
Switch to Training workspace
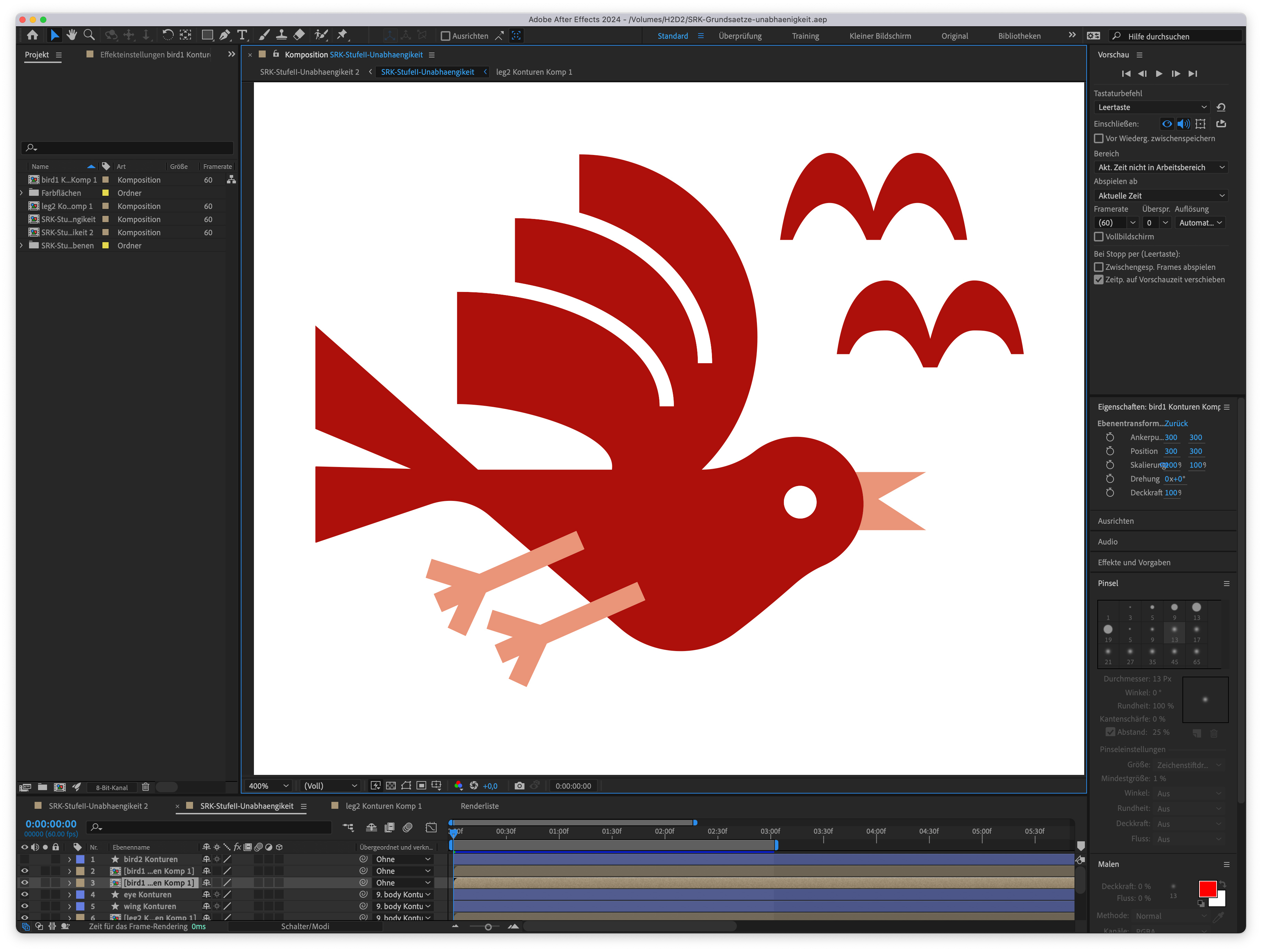pos(805,36)
